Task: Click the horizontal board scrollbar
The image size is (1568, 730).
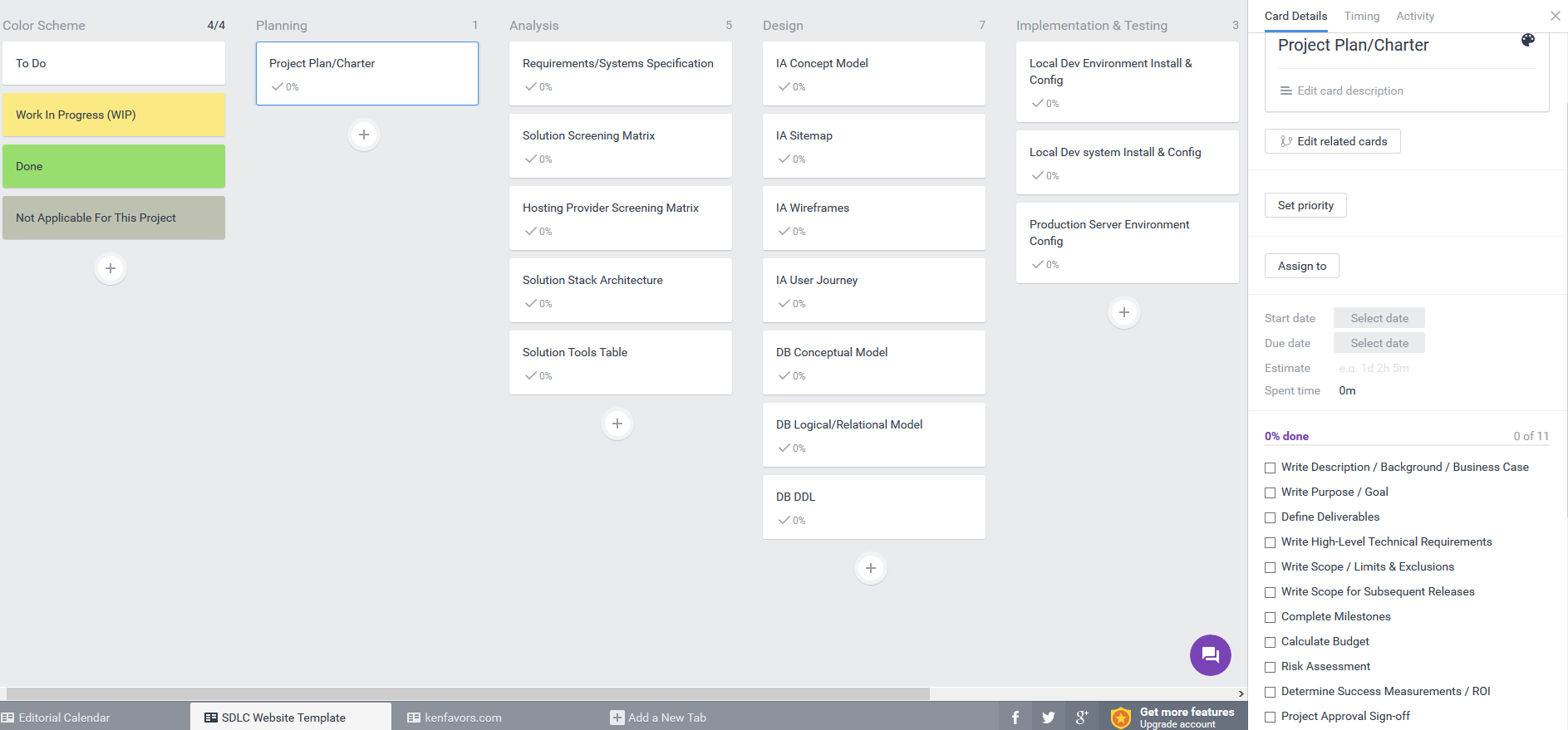Action: pyautogui.click(x=468, y=693)
